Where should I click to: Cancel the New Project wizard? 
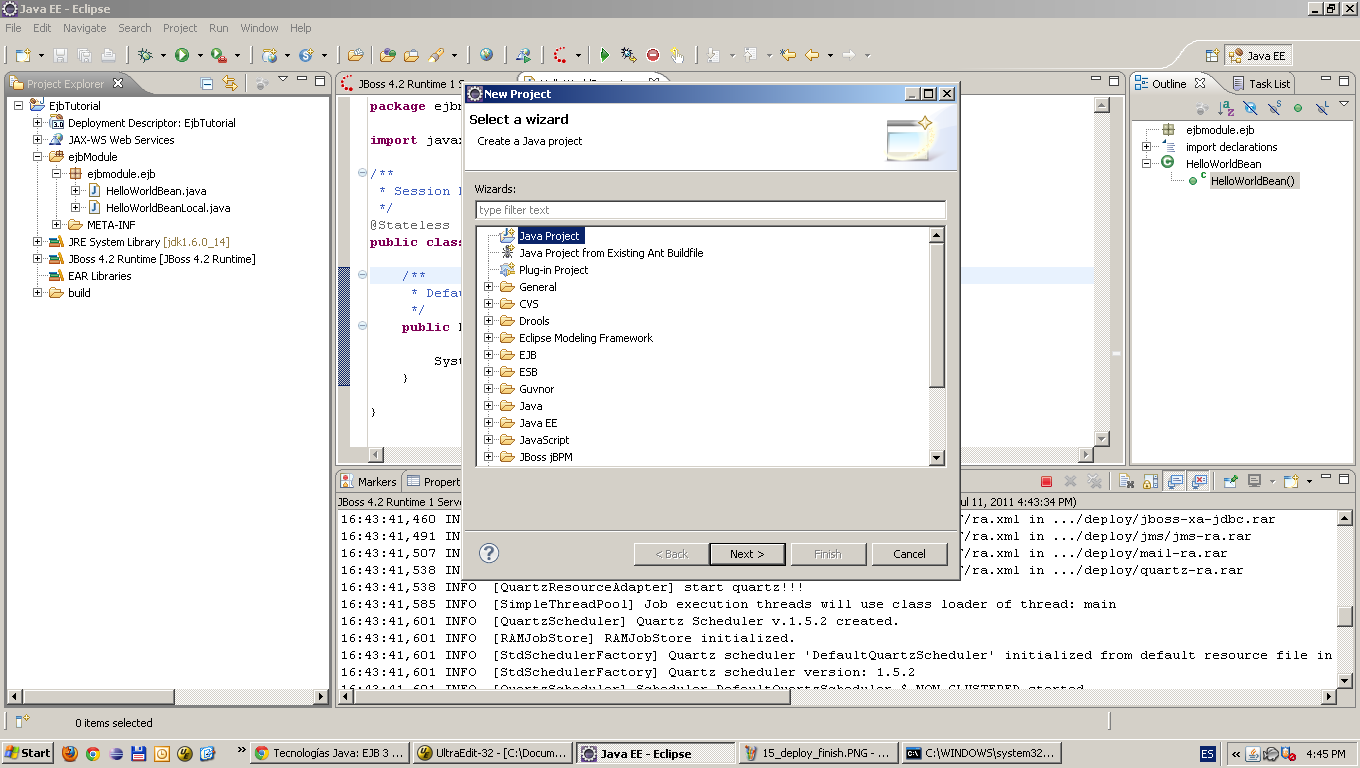(x=909, y=553)
